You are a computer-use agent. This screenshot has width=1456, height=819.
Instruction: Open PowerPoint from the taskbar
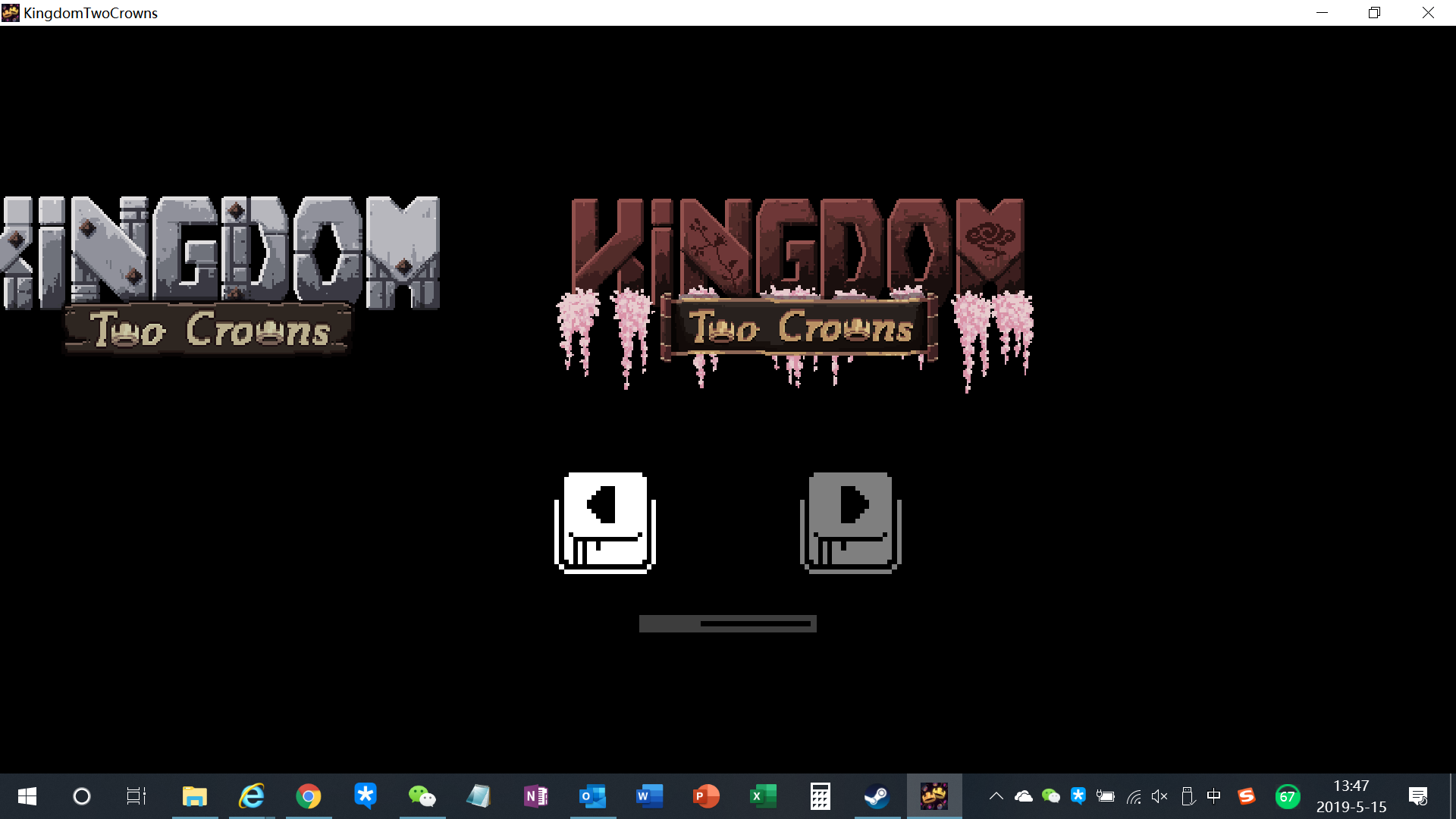pyautogui.click(x=707, y=796)
